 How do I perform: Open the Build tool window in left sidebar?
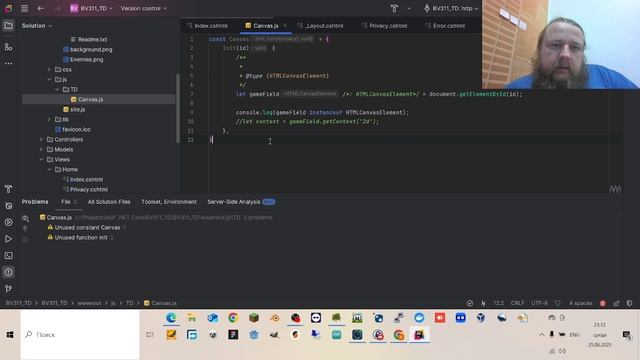coord(8,189)
